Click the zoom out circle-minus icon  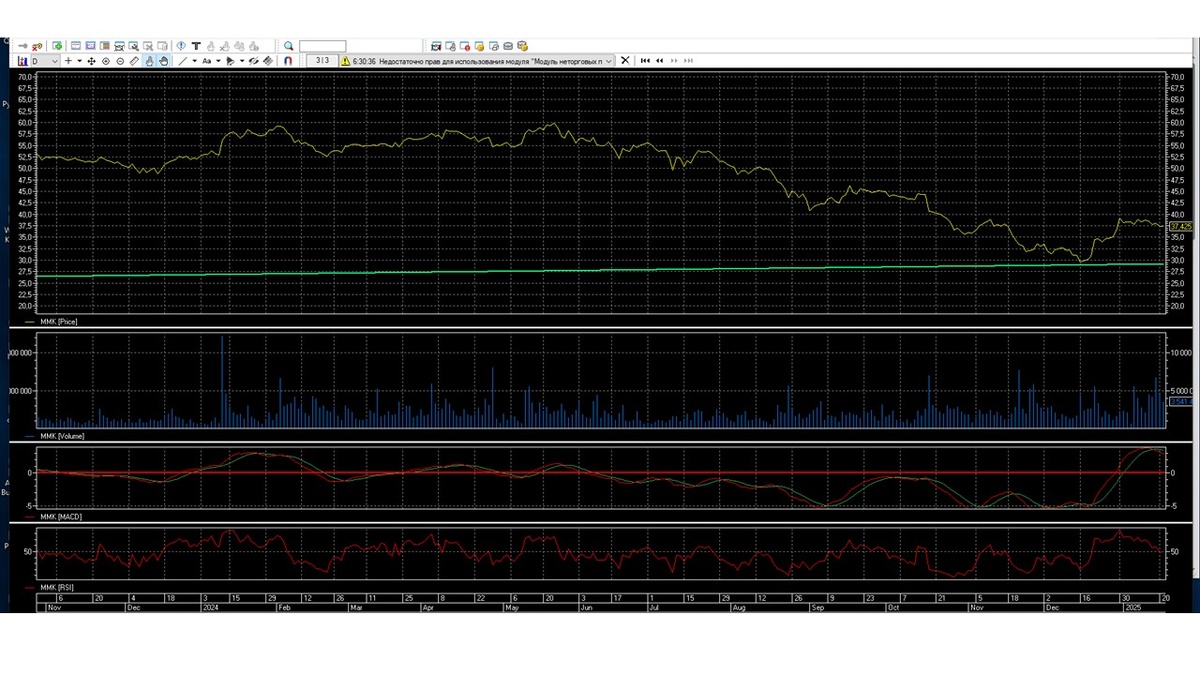pos(120,61)
